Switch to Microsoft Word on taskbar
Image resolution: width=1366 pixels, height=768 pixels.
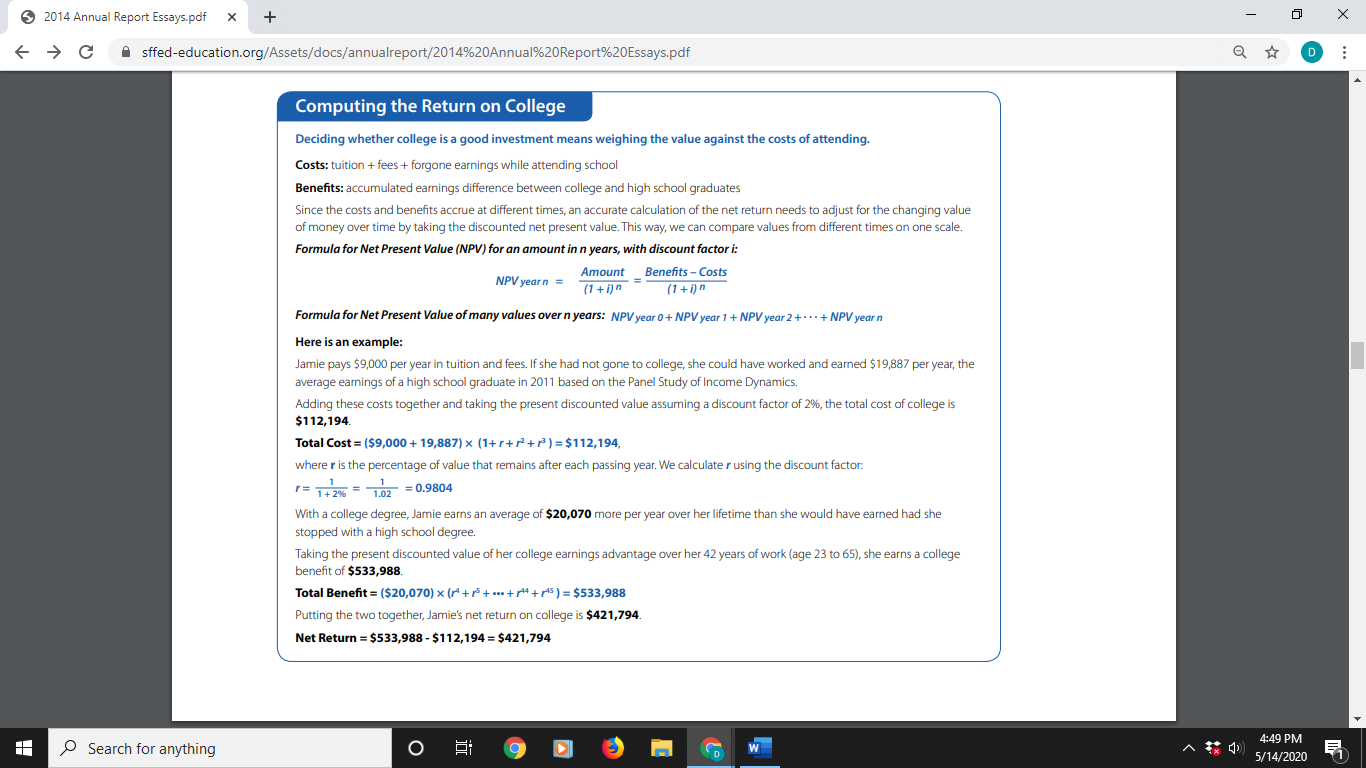click(x=760, y=748)
